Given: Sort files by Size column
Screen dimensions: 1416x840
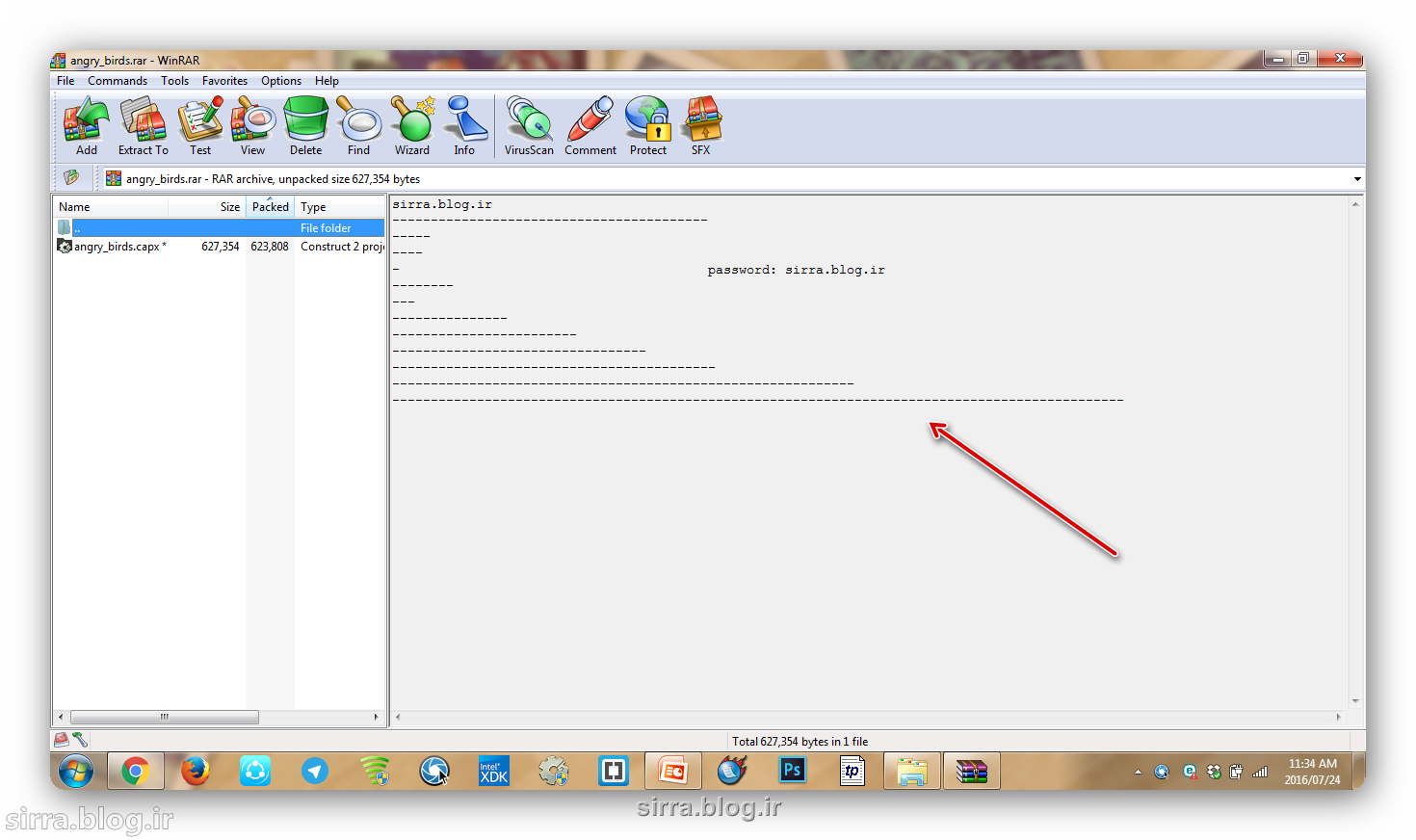Looking at the screenshot, I should tap(207, 207).
